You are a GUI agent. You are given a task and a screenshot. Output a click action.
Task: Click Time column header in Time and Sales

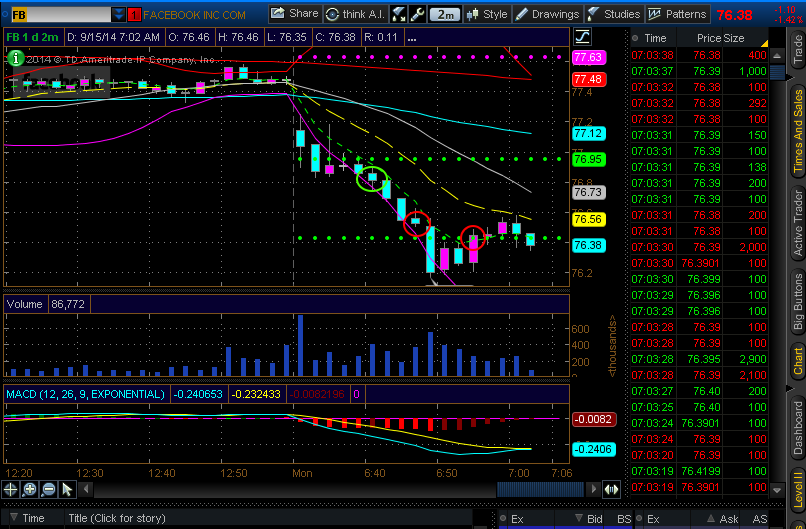tap(655, 38)
